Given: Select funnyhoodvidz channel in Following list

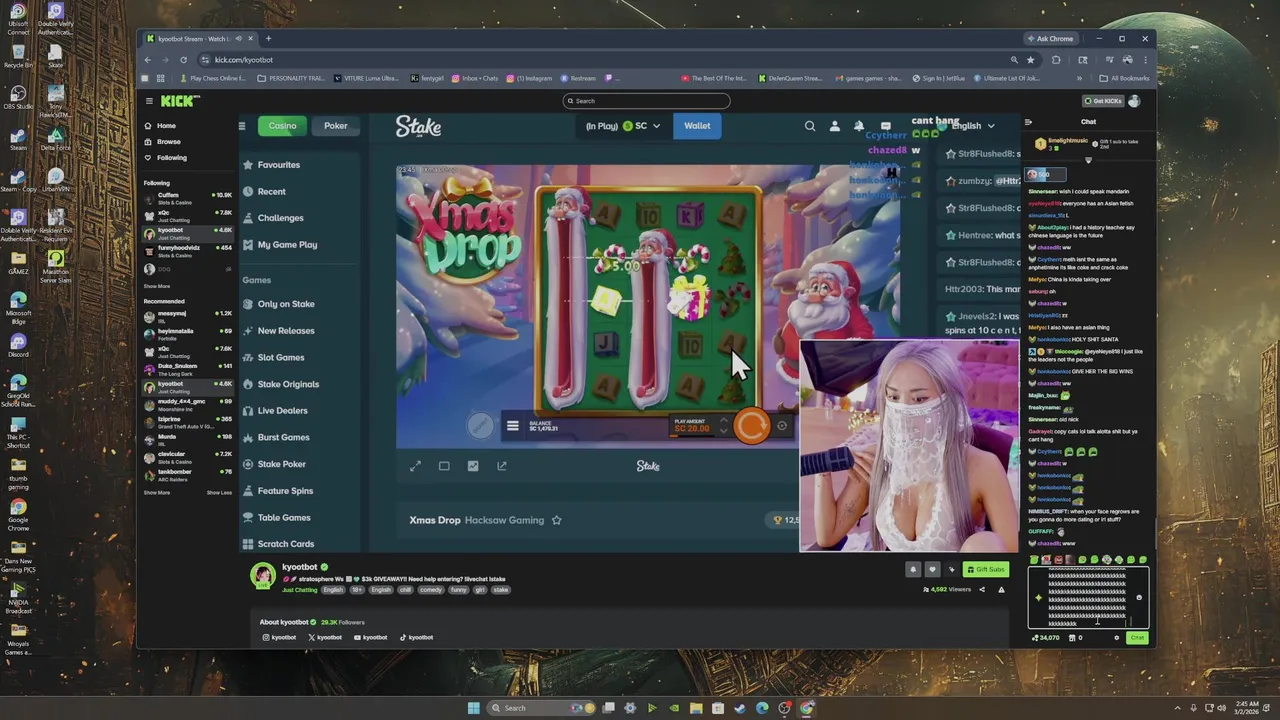Looking at the screenshot, I should pyautogui.click(x=187, y=250).
